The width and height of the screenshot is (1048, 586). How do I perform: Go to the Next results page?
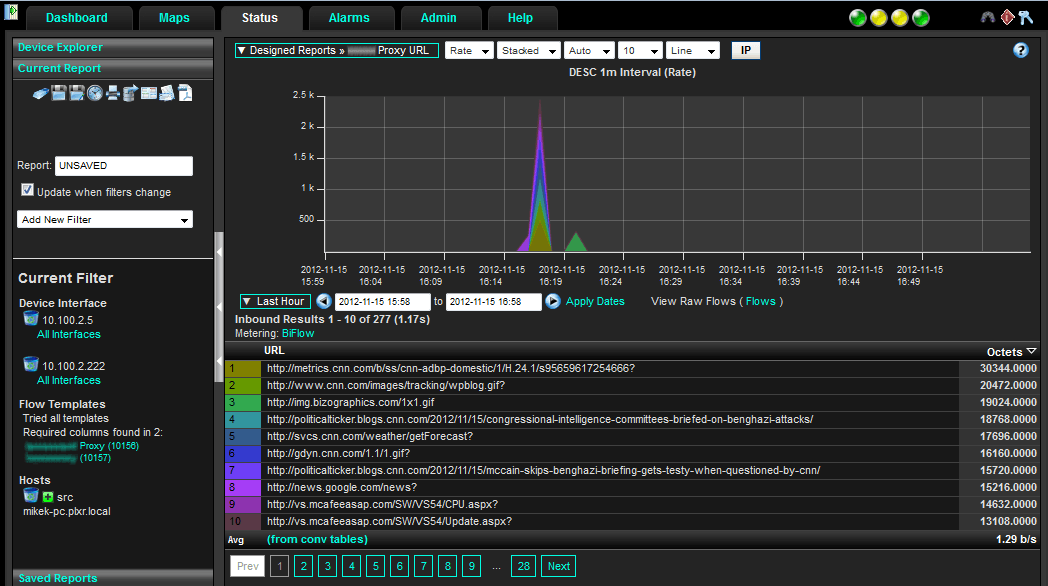point(559,567)
